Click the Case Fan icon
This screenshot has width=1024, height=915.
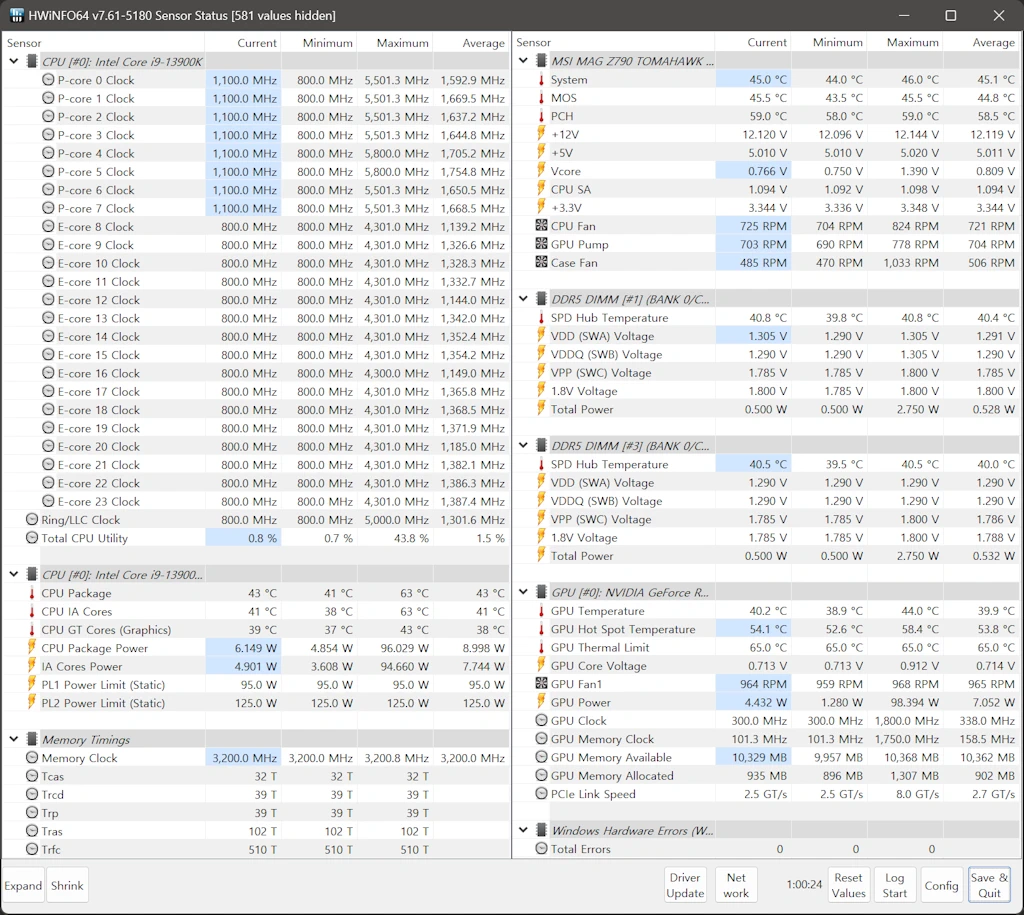(541, 263)
